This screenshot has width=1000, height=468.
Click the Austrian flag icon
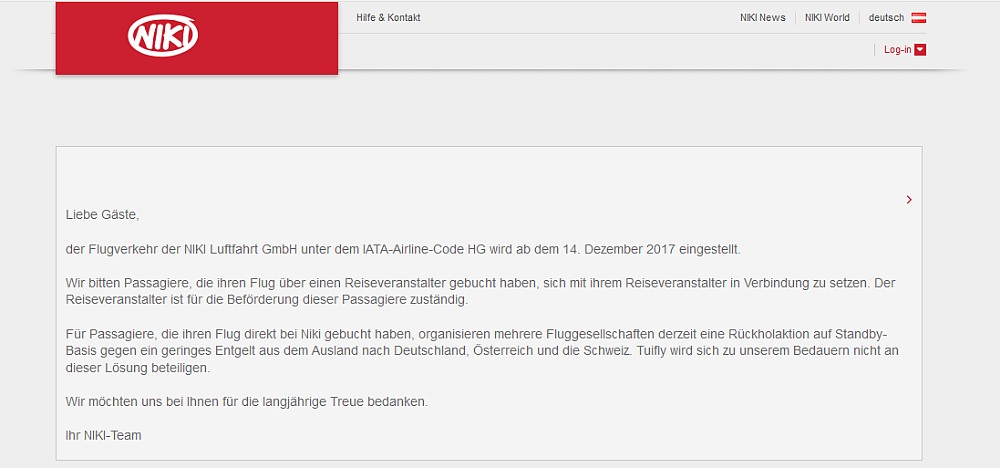click(919, 18)
